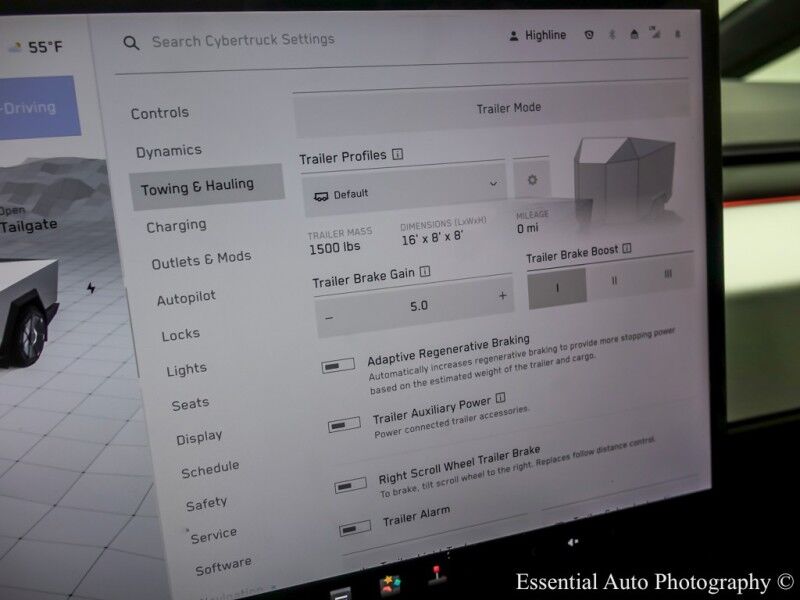
Task: Select Autopilot in the settings sidebar
Action: pyautogui.click(x=186, y=298)
